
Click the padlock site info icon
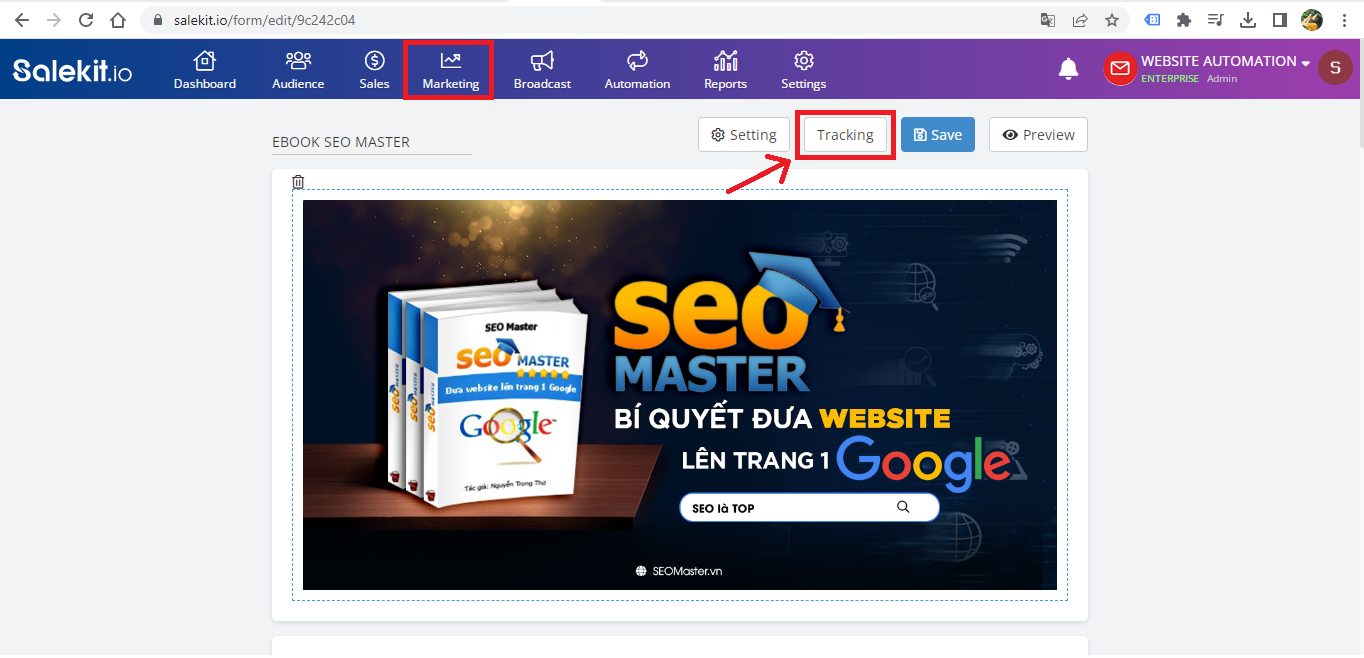coord(159,20)
